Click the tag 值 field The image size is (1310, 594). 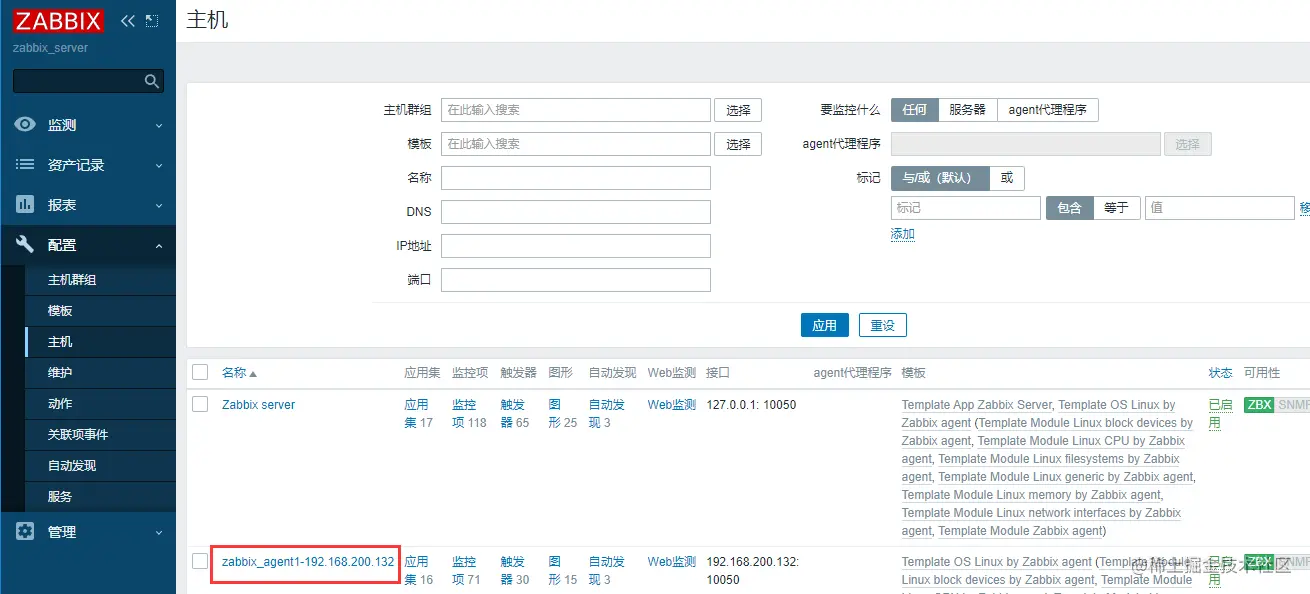[1220, 208]
